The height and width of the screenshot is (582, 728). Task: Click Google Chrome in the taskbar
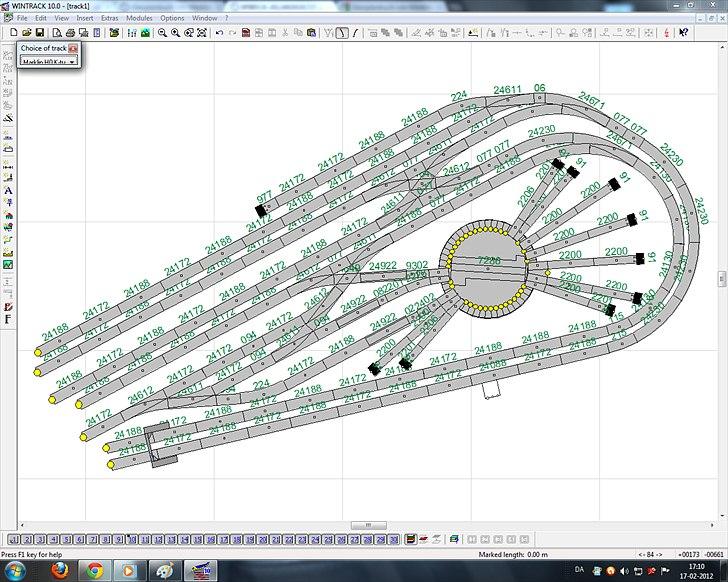tap(93, 570)
